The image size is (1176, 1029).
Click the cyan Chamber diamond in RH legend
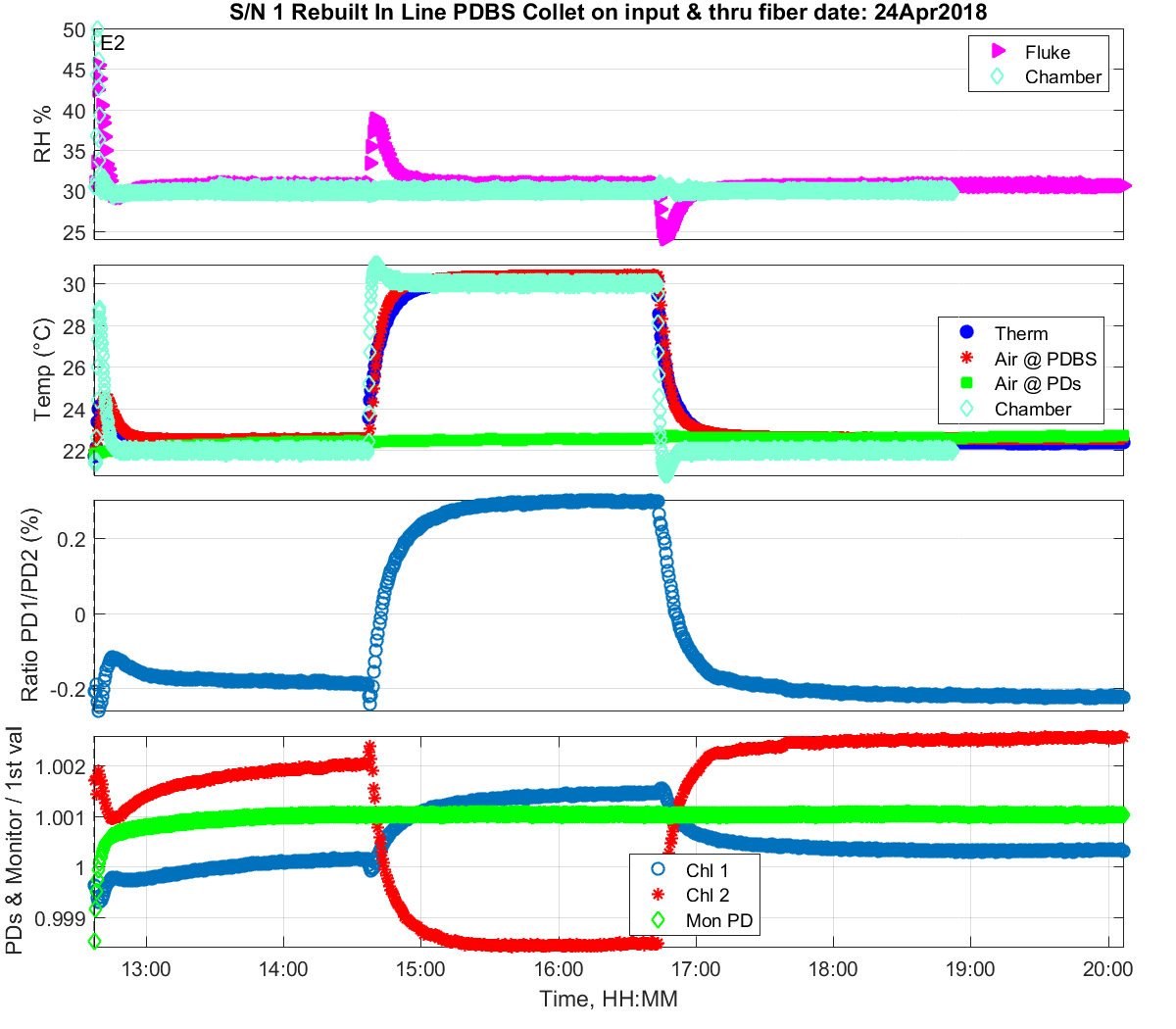point(998,76)
